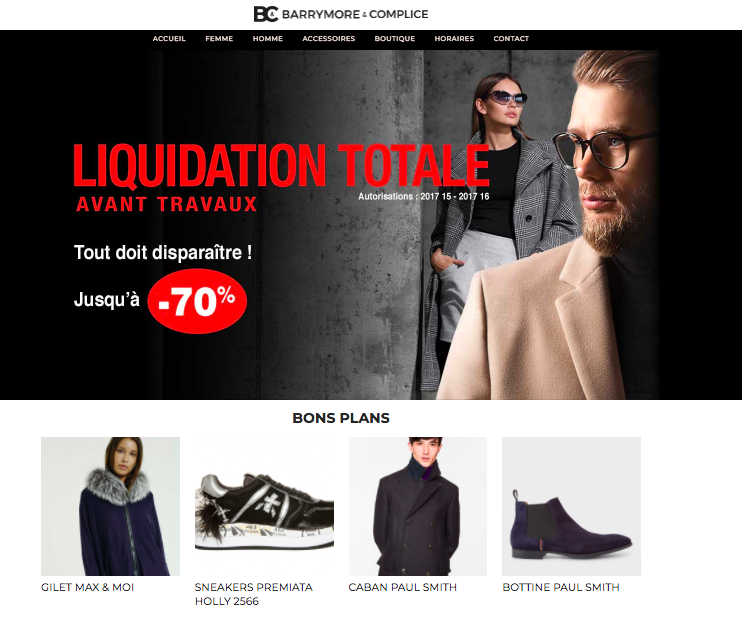
Task: Click the BC logo icon in header
Action: 266,14
